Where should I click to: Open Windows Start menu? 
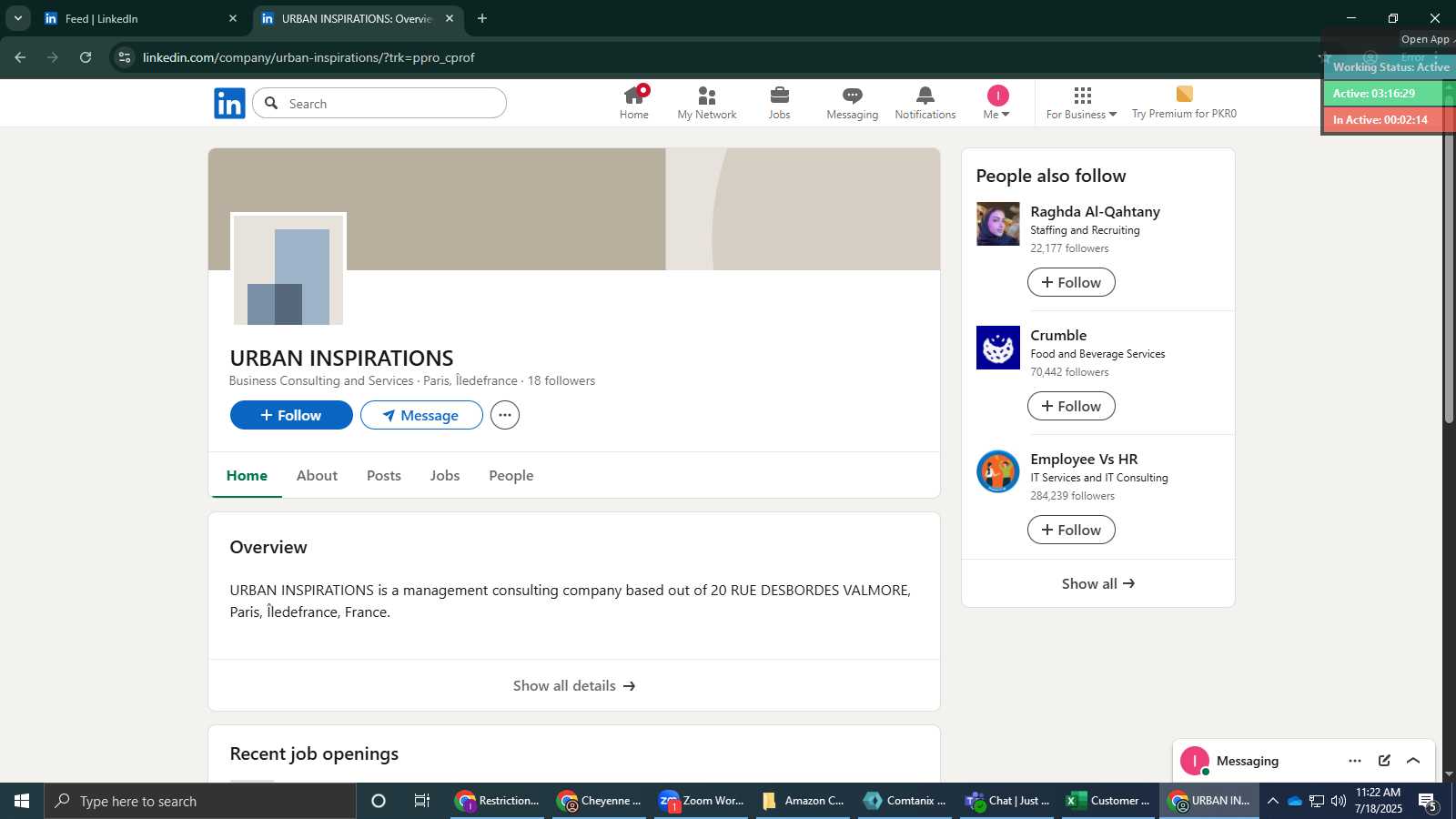coord(22,801)
